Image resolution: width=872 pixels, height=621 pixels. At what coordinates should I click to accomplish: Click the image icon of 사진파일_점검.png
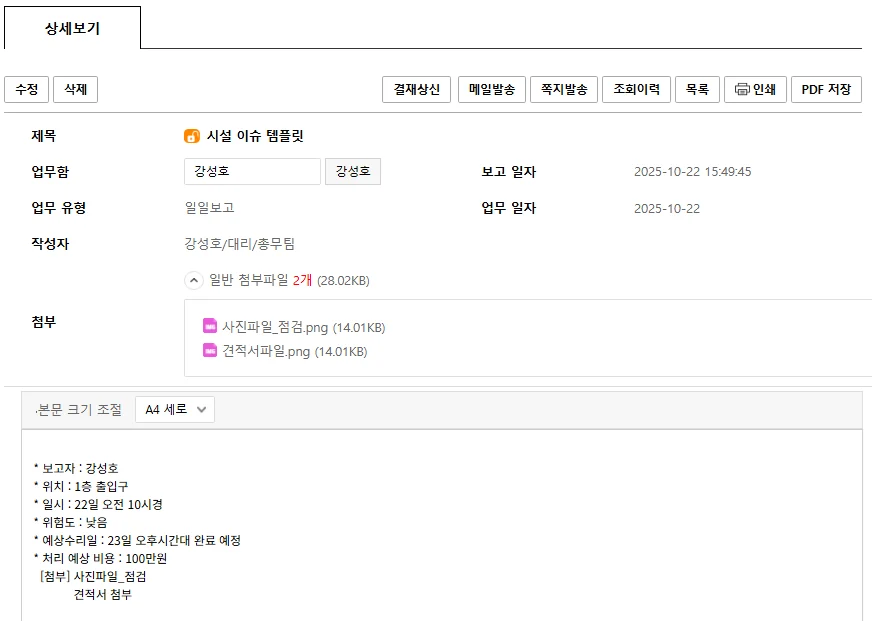[x=210, y=326]
